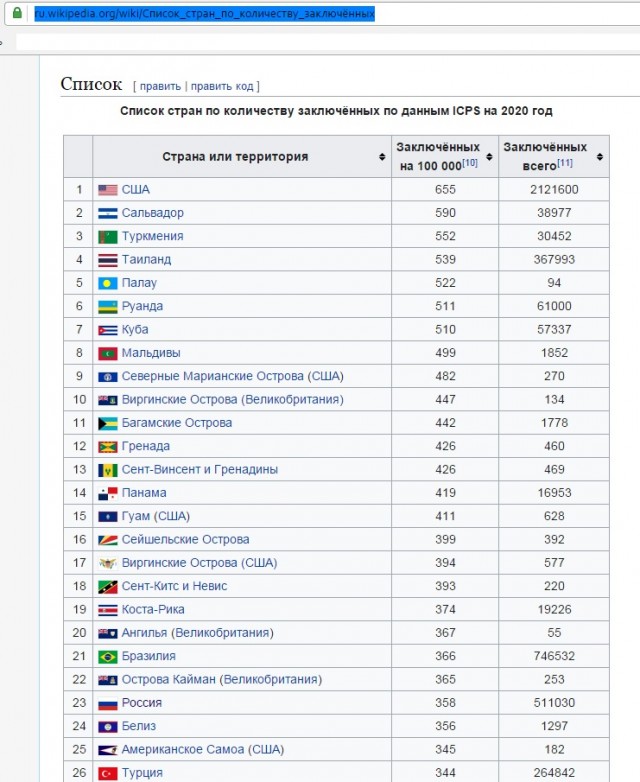Open the 'Руанда' article link
Viewport: 640px width, 782px height.
tap(143, 306)
